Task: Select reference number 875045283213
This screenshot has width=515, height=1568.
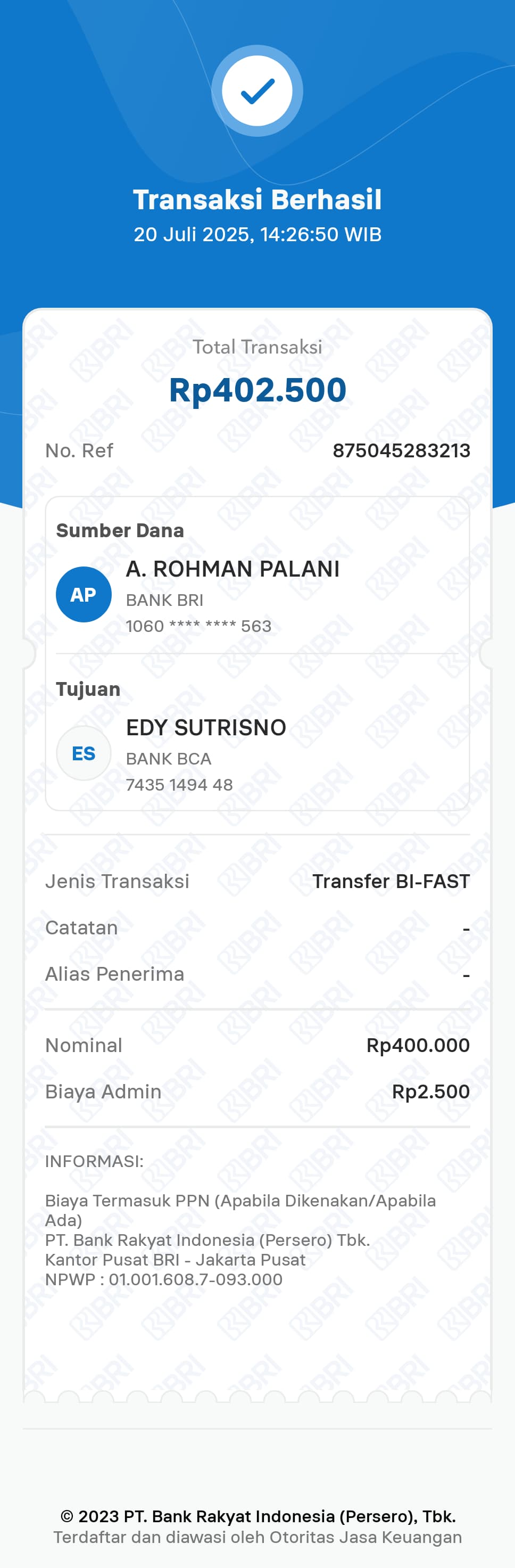Action: 401,450
